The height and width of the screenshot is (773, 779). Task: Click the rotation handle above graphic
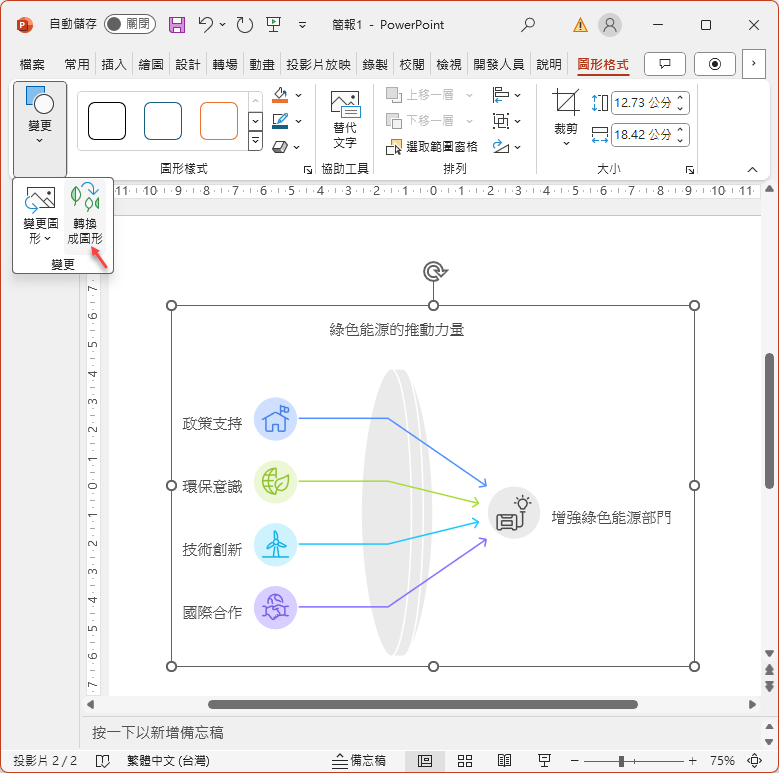(435, 271)
